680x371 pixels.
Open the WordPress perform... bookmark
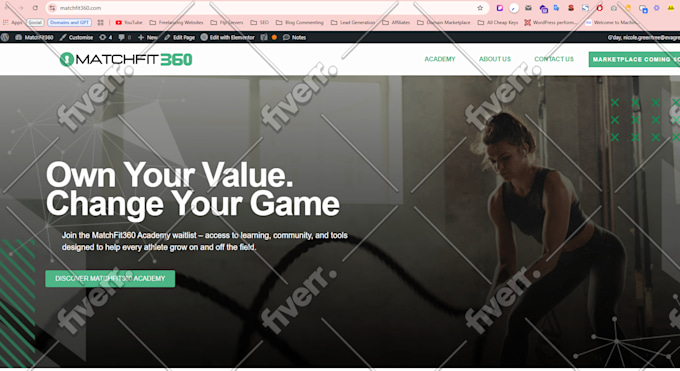(x=551, y=22)
